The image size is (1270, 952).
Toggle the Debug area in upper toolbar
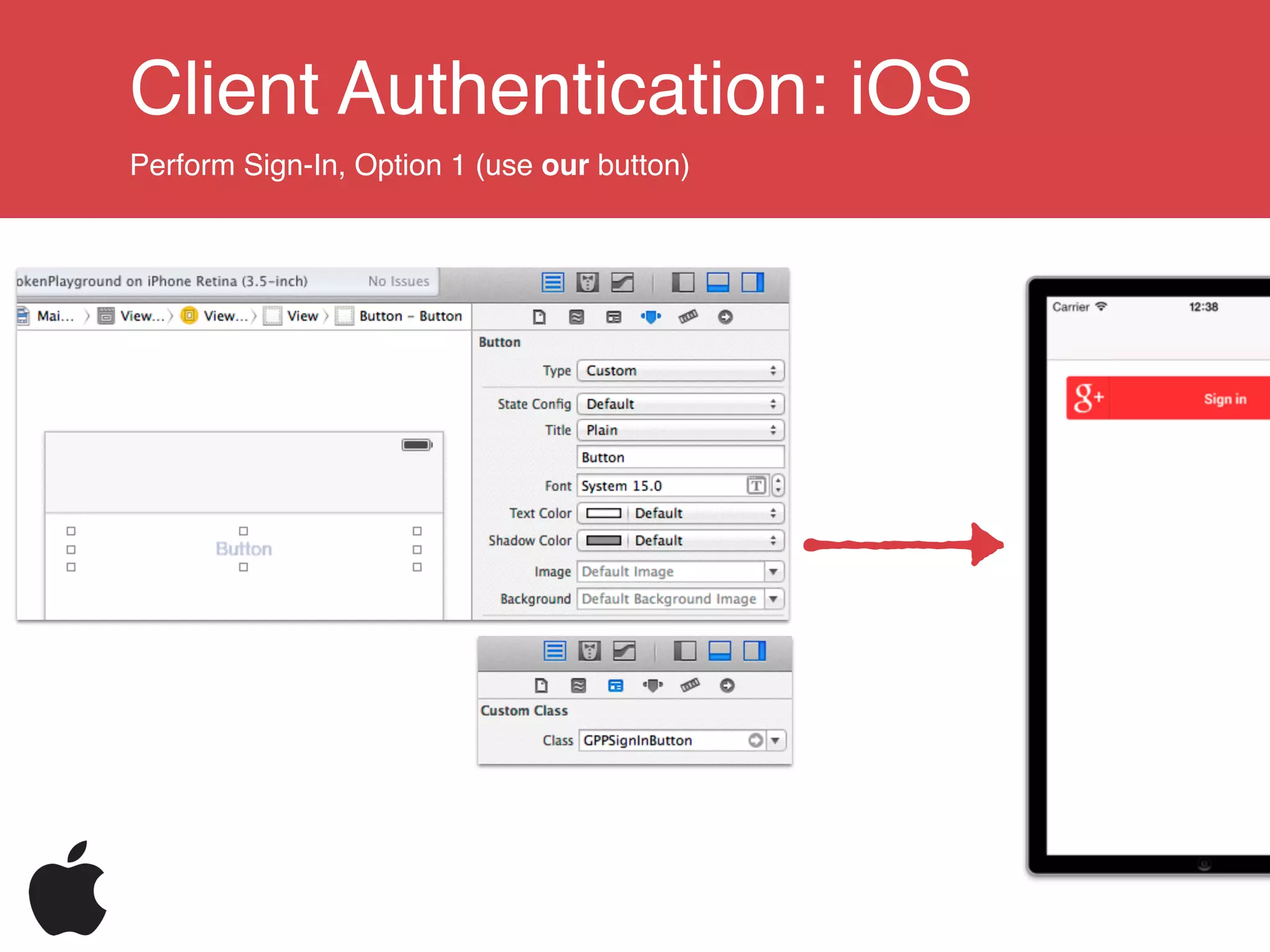(x=718, y=283)
